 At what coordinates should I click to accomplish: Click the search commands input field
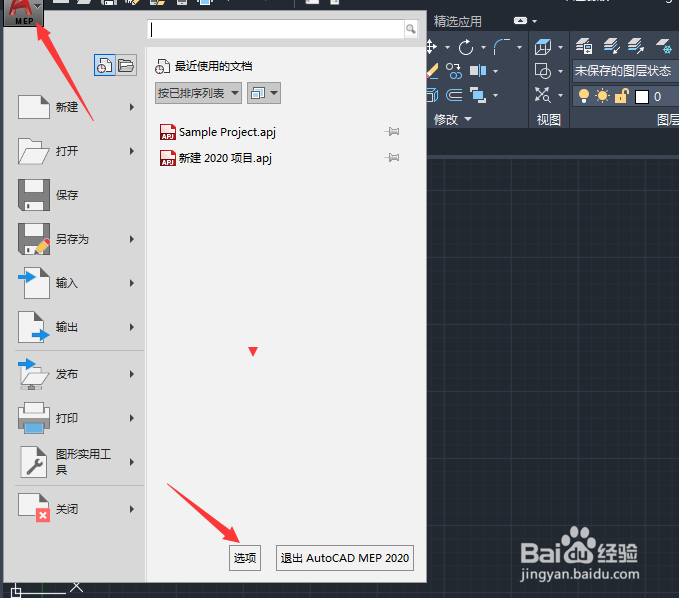pos(276,29)
